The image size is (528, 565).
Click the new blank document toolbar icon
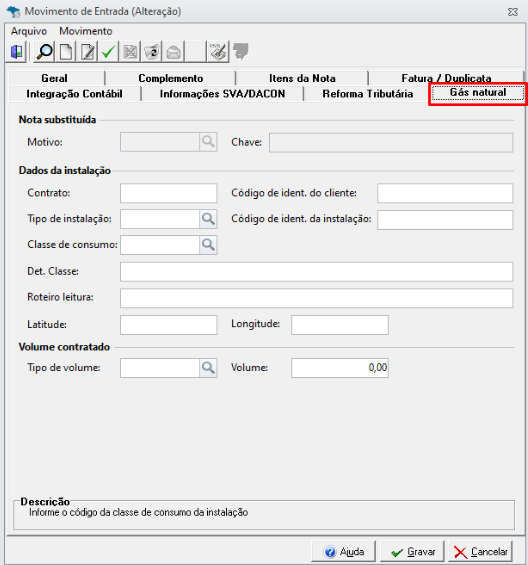click(x=66, y=52)
